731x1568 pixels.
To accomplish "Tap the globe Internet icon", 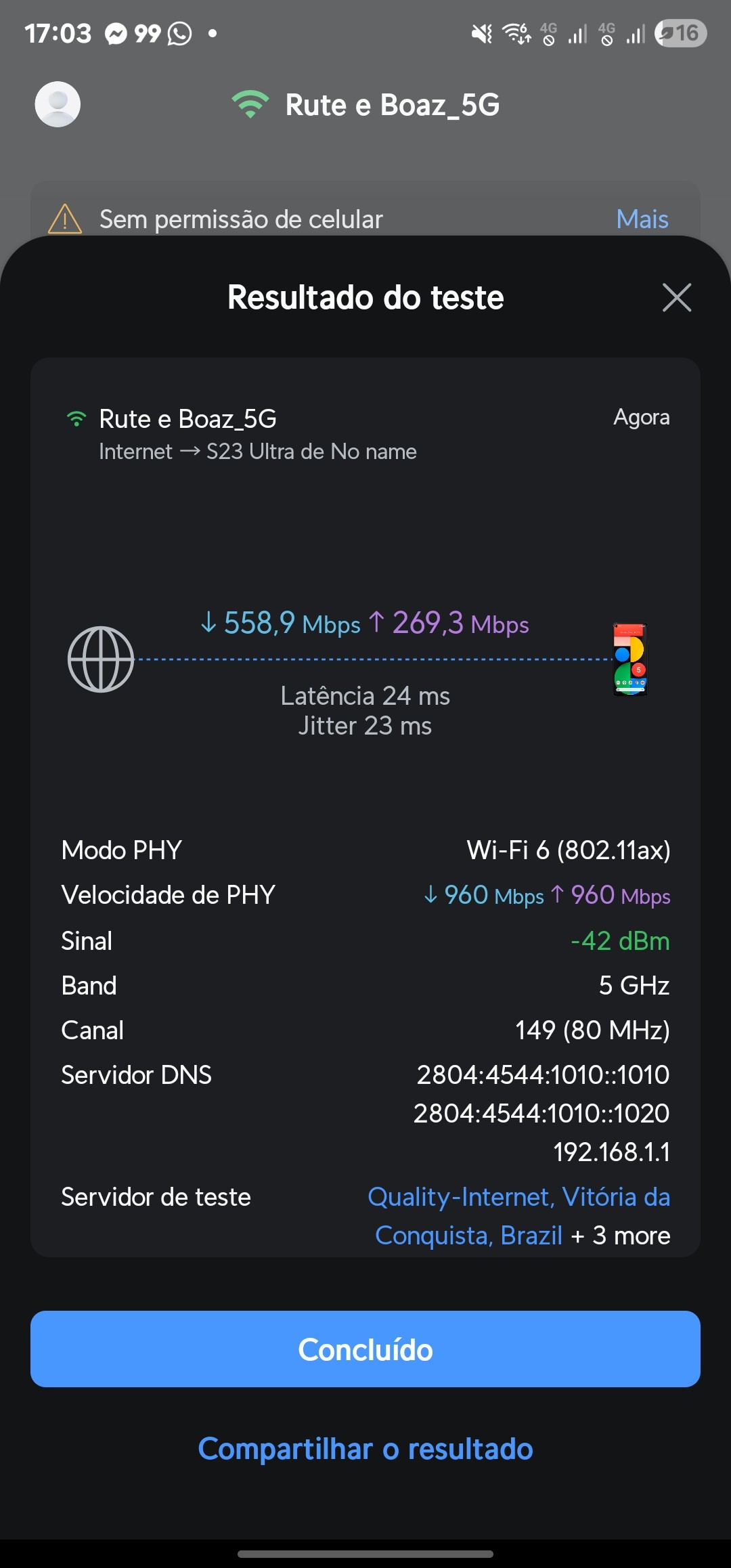I will point(101,659).
